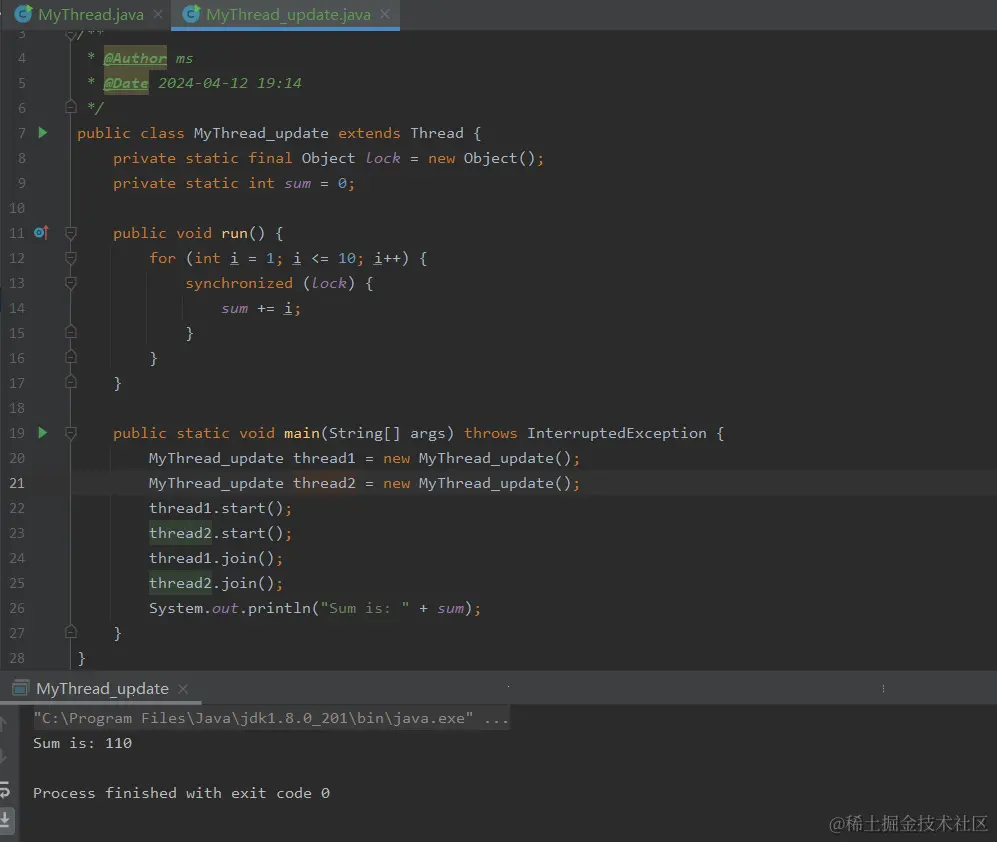
Task: Click the override marker icon on line 11
Action: [41, 233]
